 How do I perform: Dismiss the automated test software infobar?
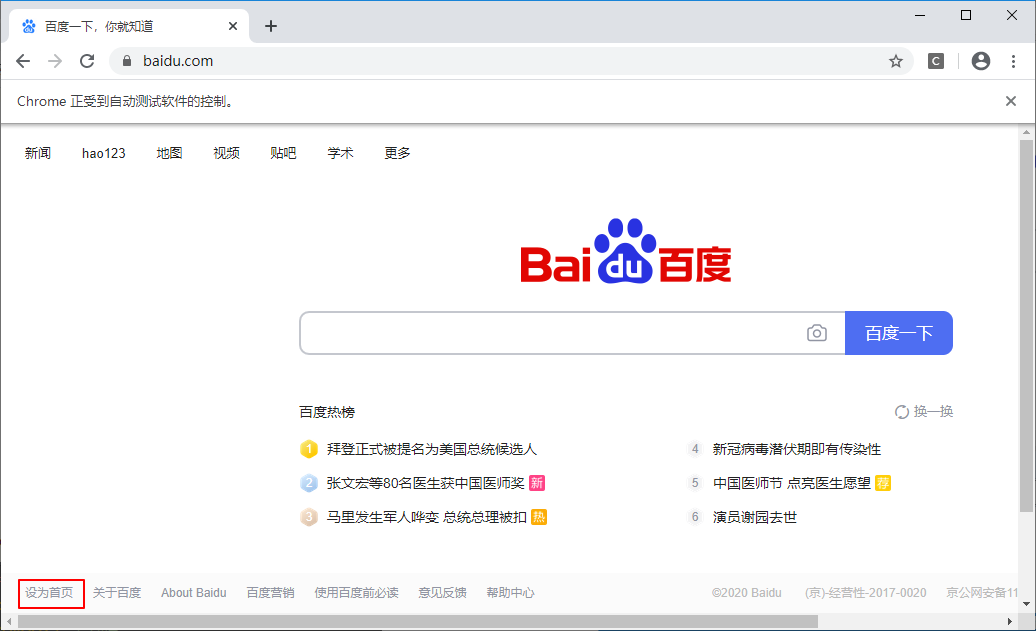[1010, 101]
